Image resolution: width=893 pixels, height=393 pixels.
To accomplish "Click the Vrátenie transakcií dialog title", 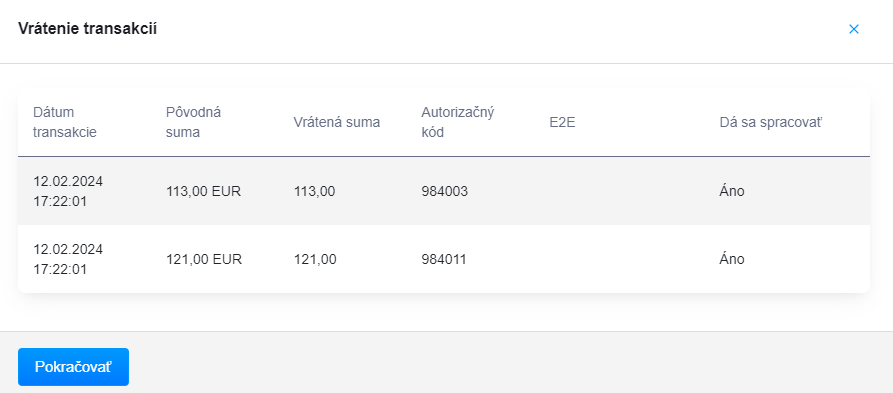I will coord(88,28).
